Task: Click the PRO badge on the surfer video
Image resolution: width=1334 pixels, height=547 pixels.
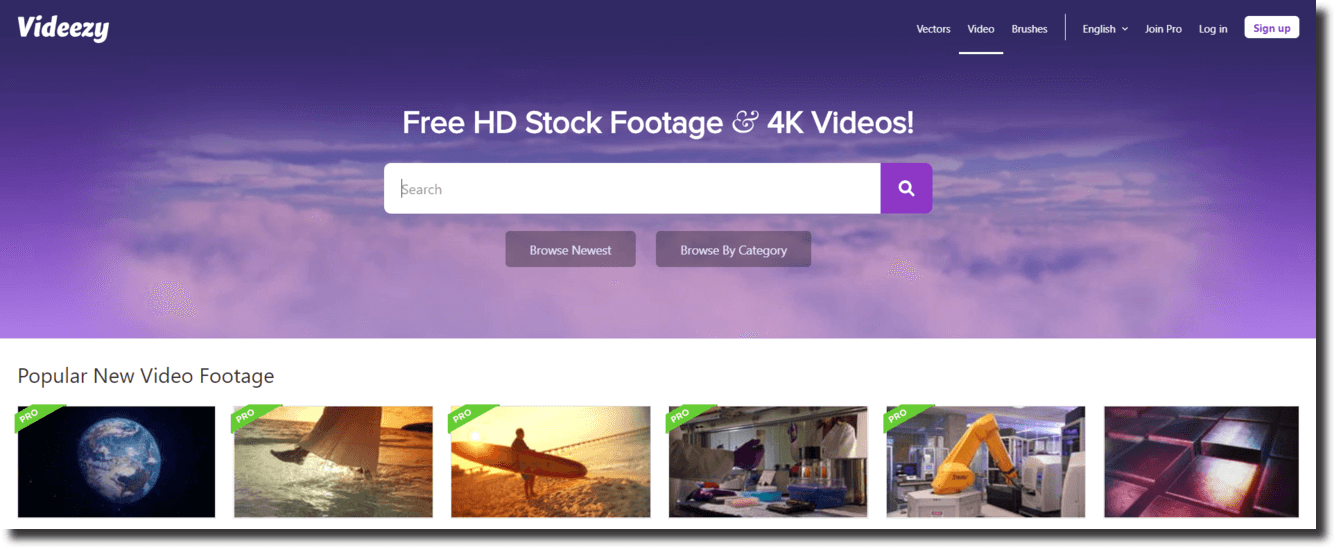Action: 469,416
